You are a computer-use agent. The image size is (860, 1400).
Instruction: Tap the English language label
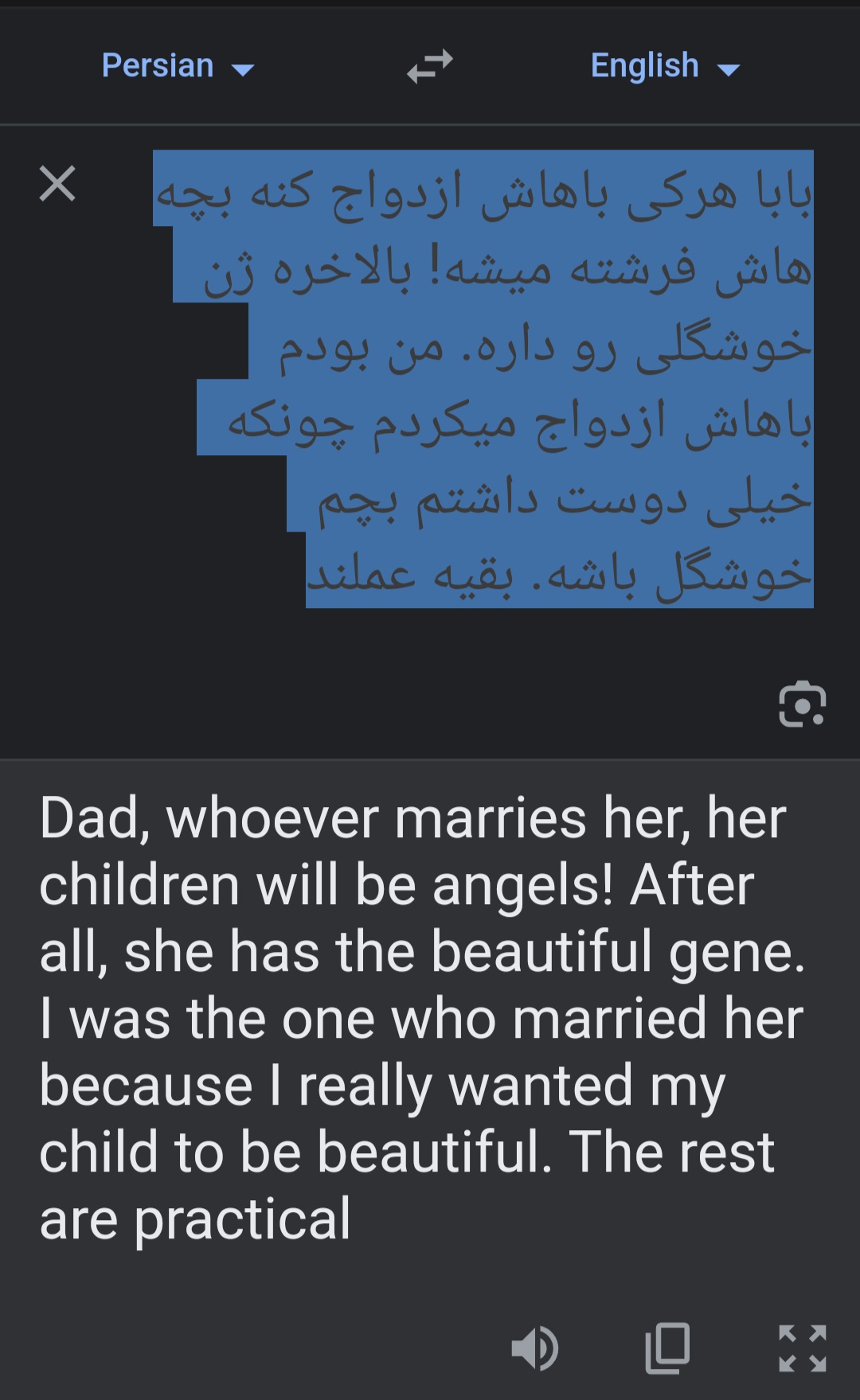[x=644, y=65]
